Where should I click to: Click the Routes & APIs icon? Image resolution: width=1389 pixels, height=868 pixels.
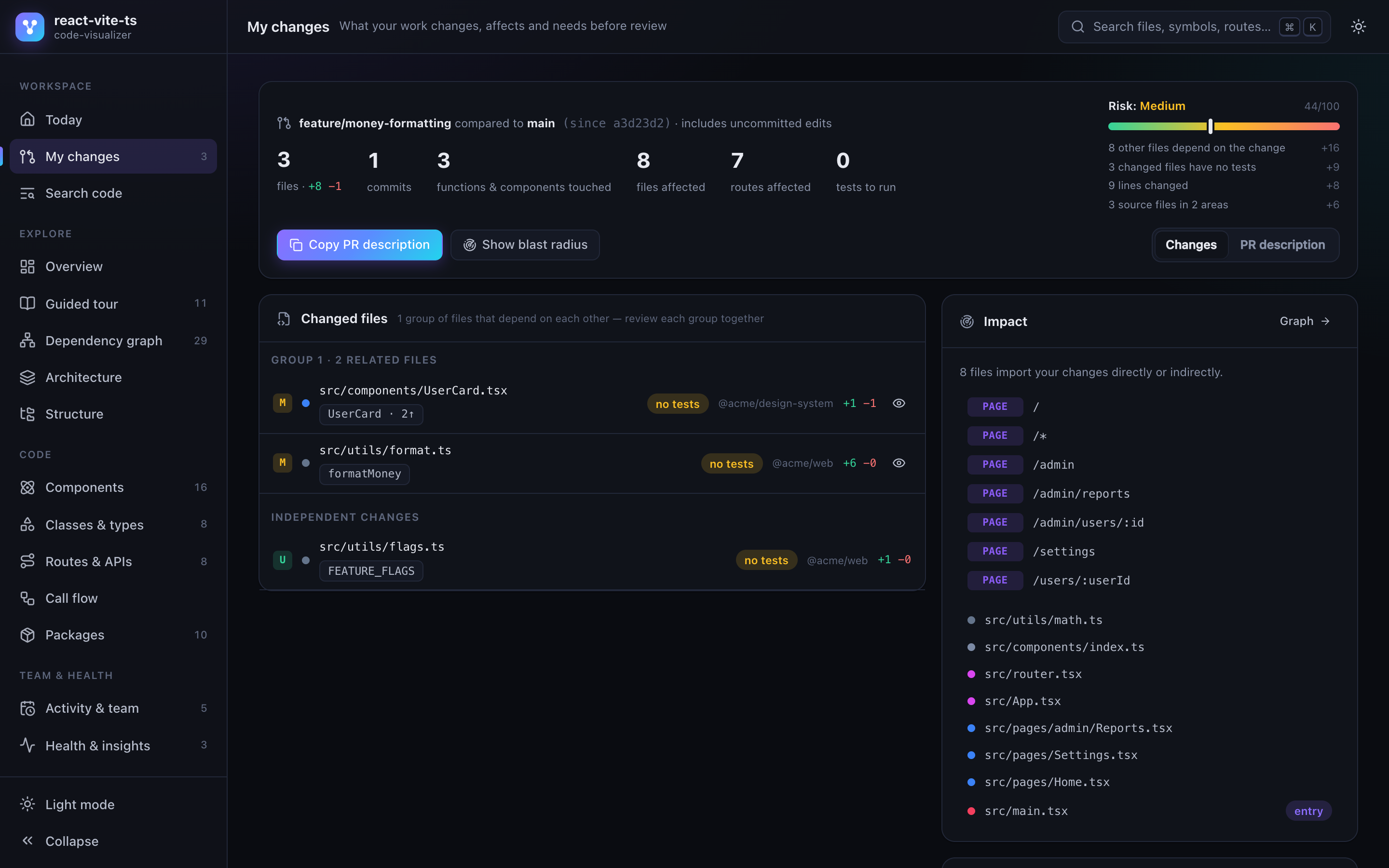(27, 561)
